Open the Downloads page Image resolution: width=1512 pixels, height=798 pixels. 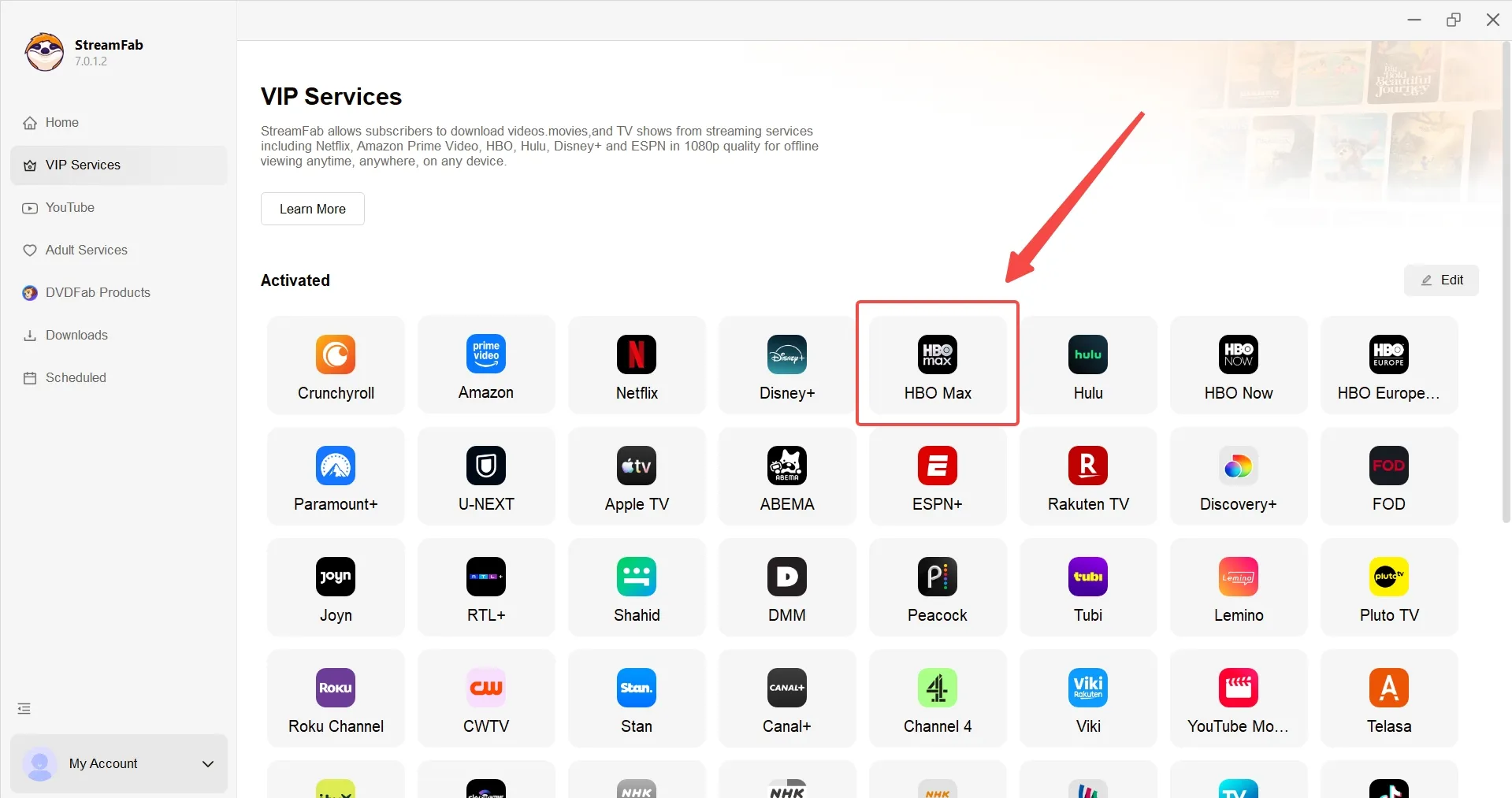[76, 335]
